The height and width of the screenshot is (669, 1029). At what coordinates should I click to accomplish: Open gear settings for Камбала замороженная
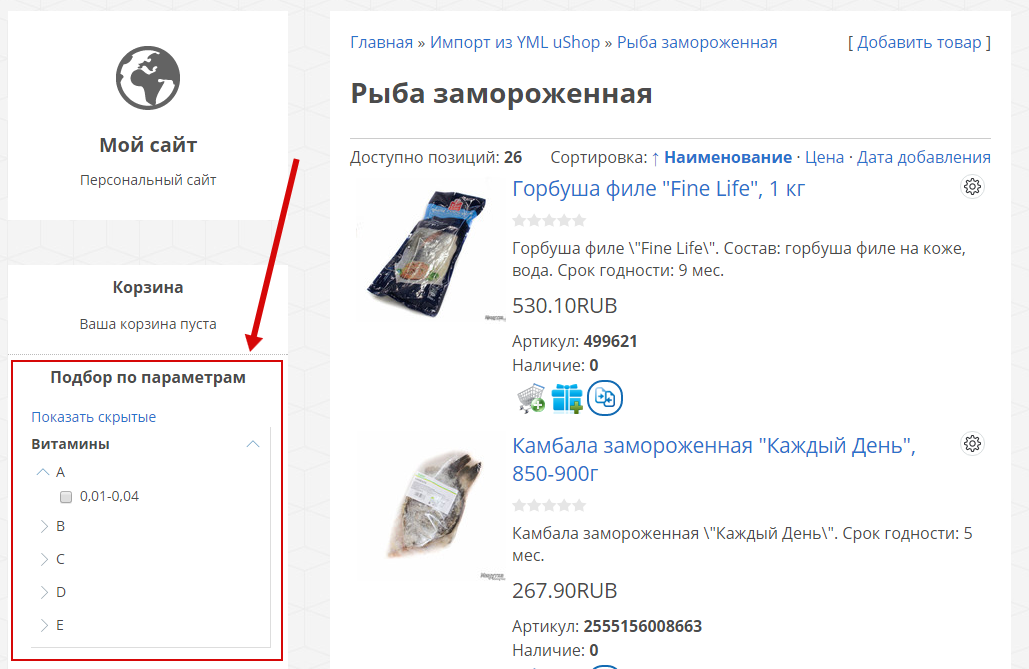(972, 444)
